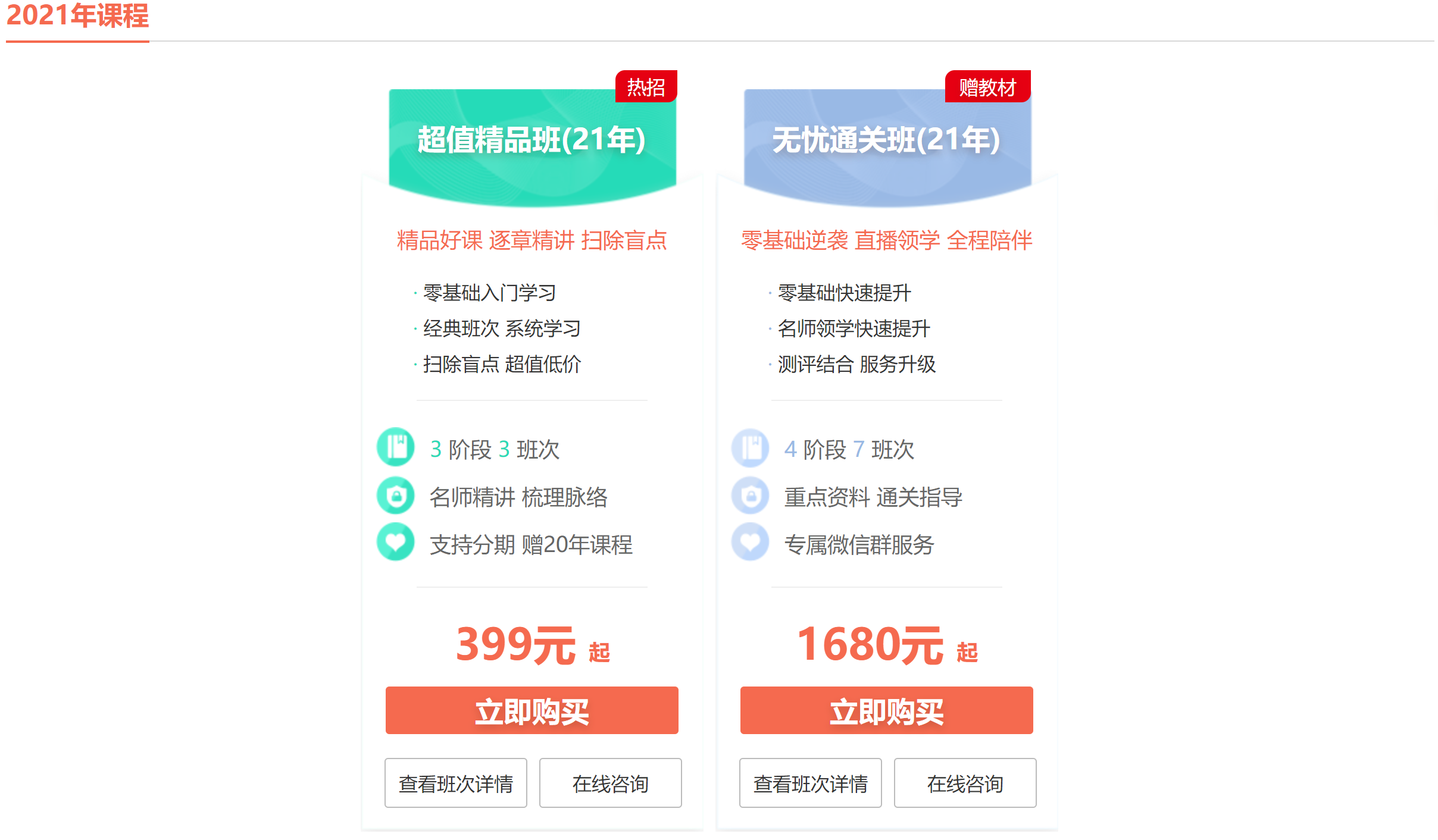Click the 399元 price text
1438x840 pixels.
[x=515, y=644]
